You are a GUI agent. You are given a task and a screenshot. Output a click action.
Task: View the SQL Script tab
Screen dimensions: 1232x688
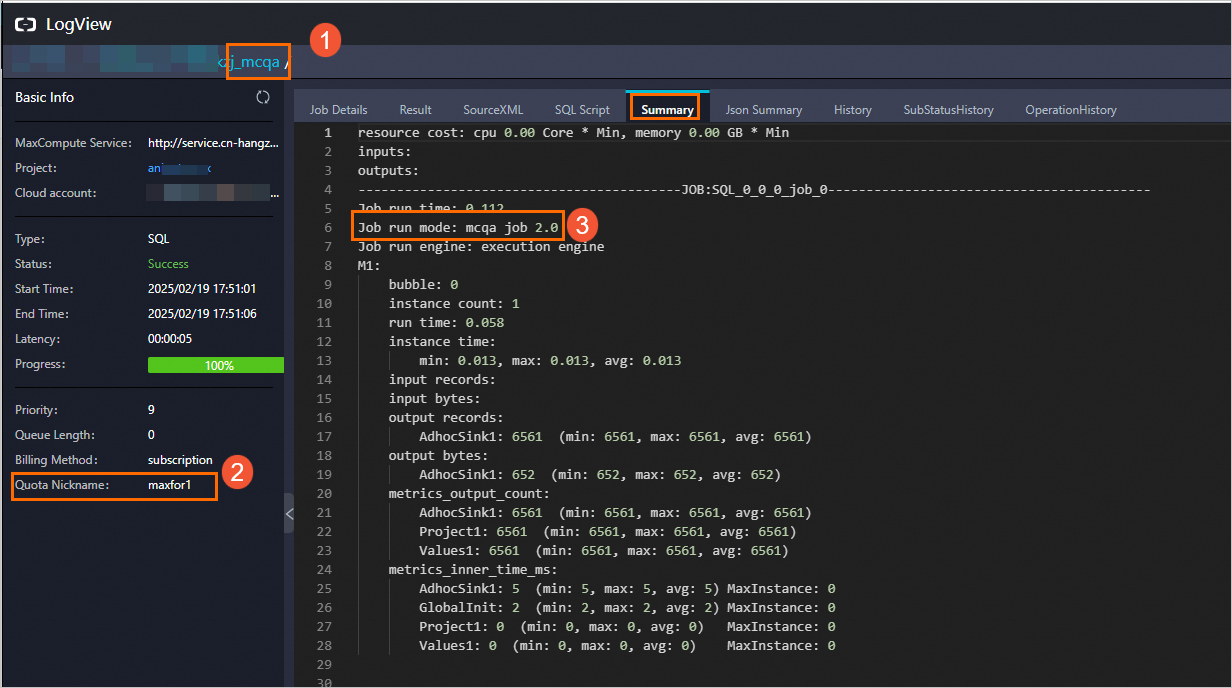(x=582, y=110)
